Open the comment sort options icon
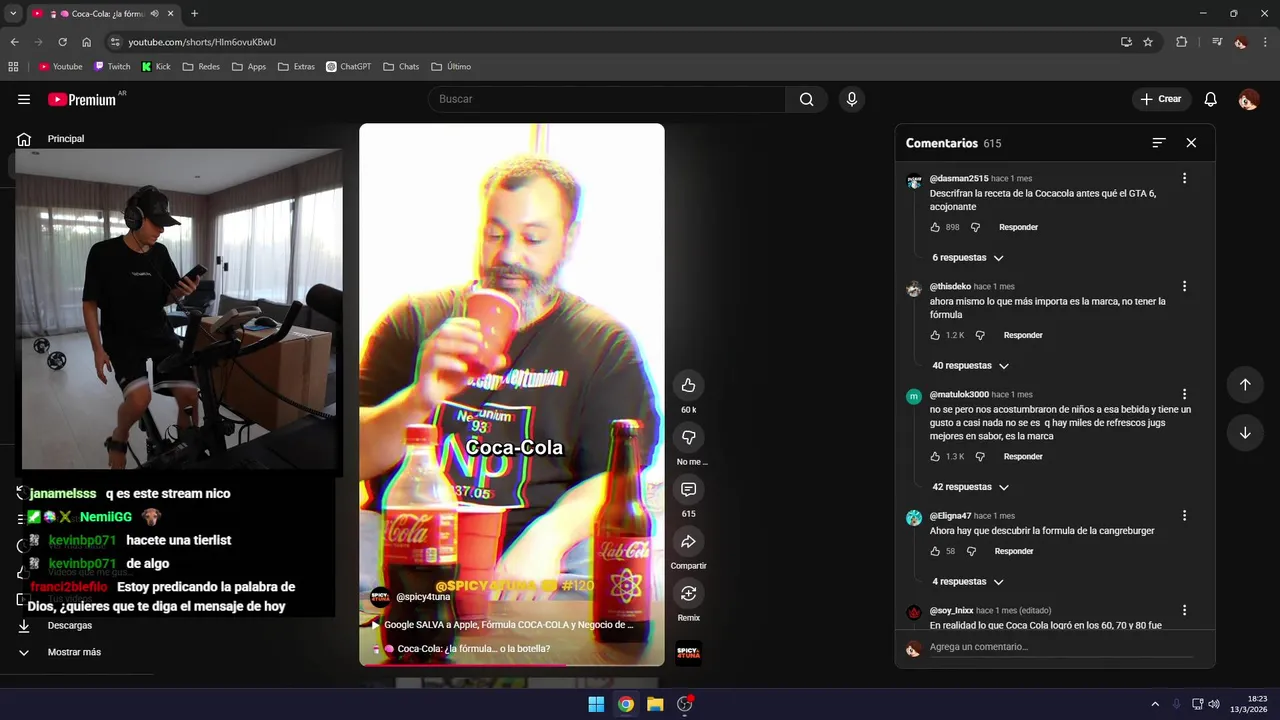 (1159, 143)
